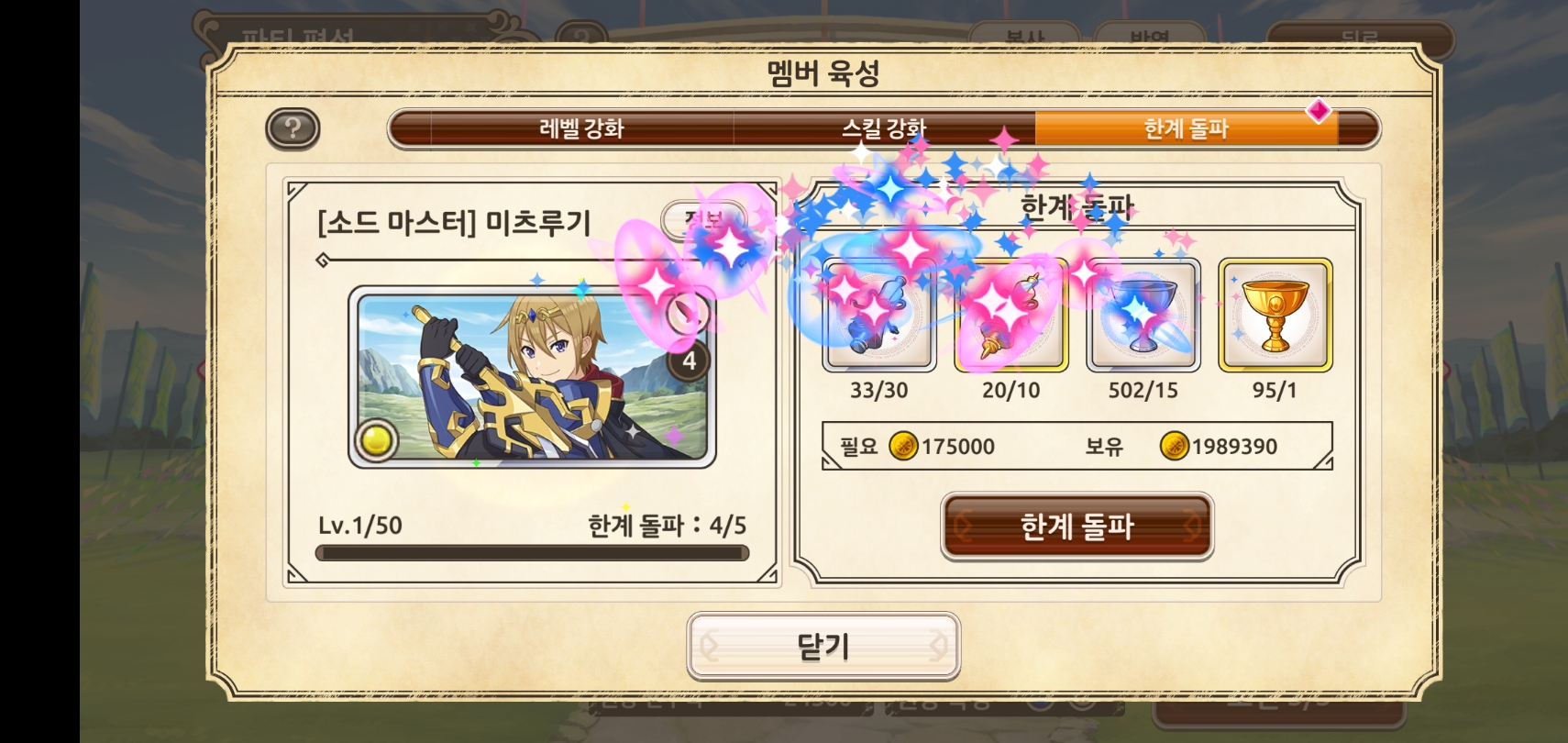
Task: Click the rarity 4 badge on character card
Action: tap(689, 361)
